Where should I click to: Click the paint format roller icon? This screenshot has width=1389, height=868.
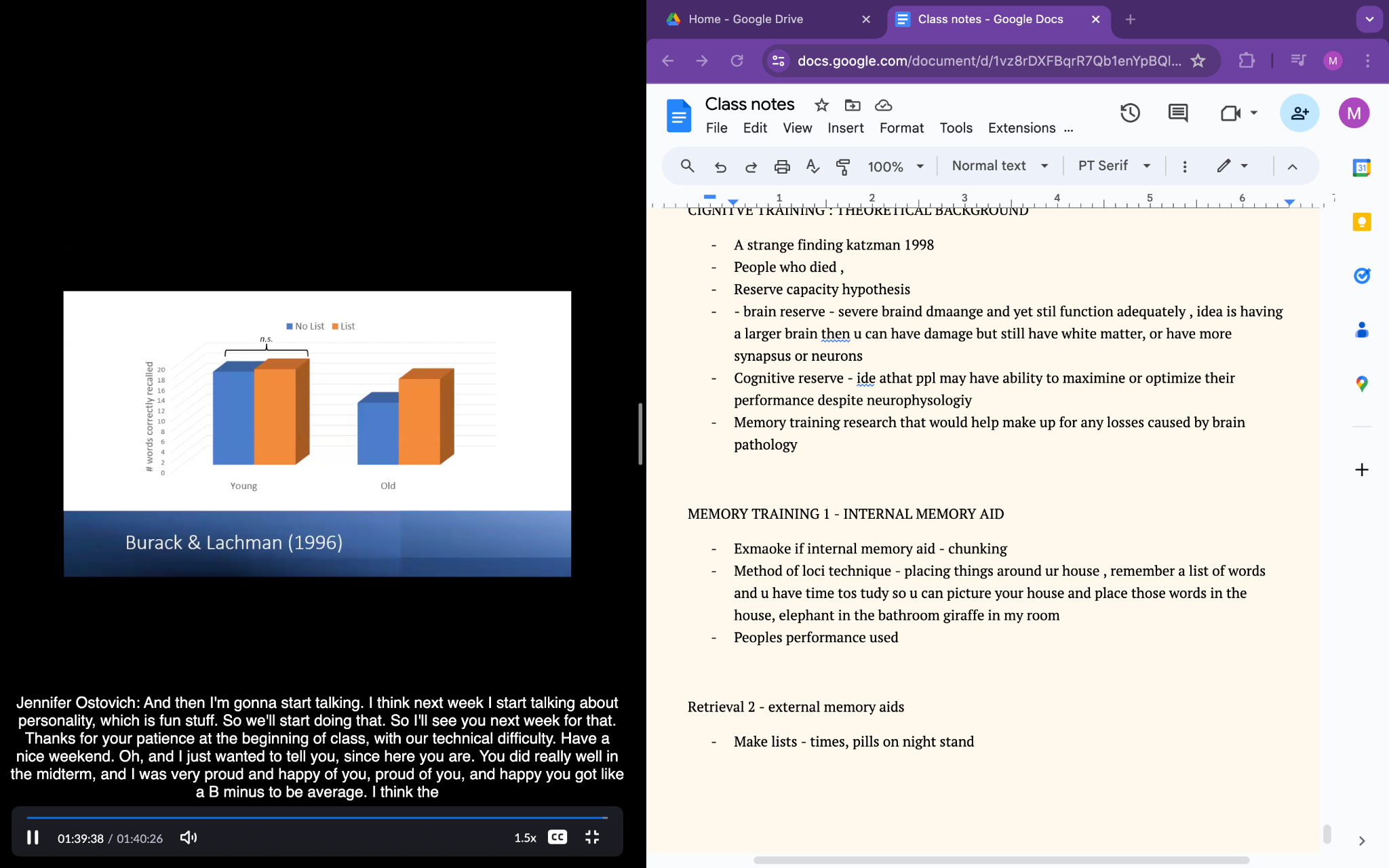pos(843,166)
